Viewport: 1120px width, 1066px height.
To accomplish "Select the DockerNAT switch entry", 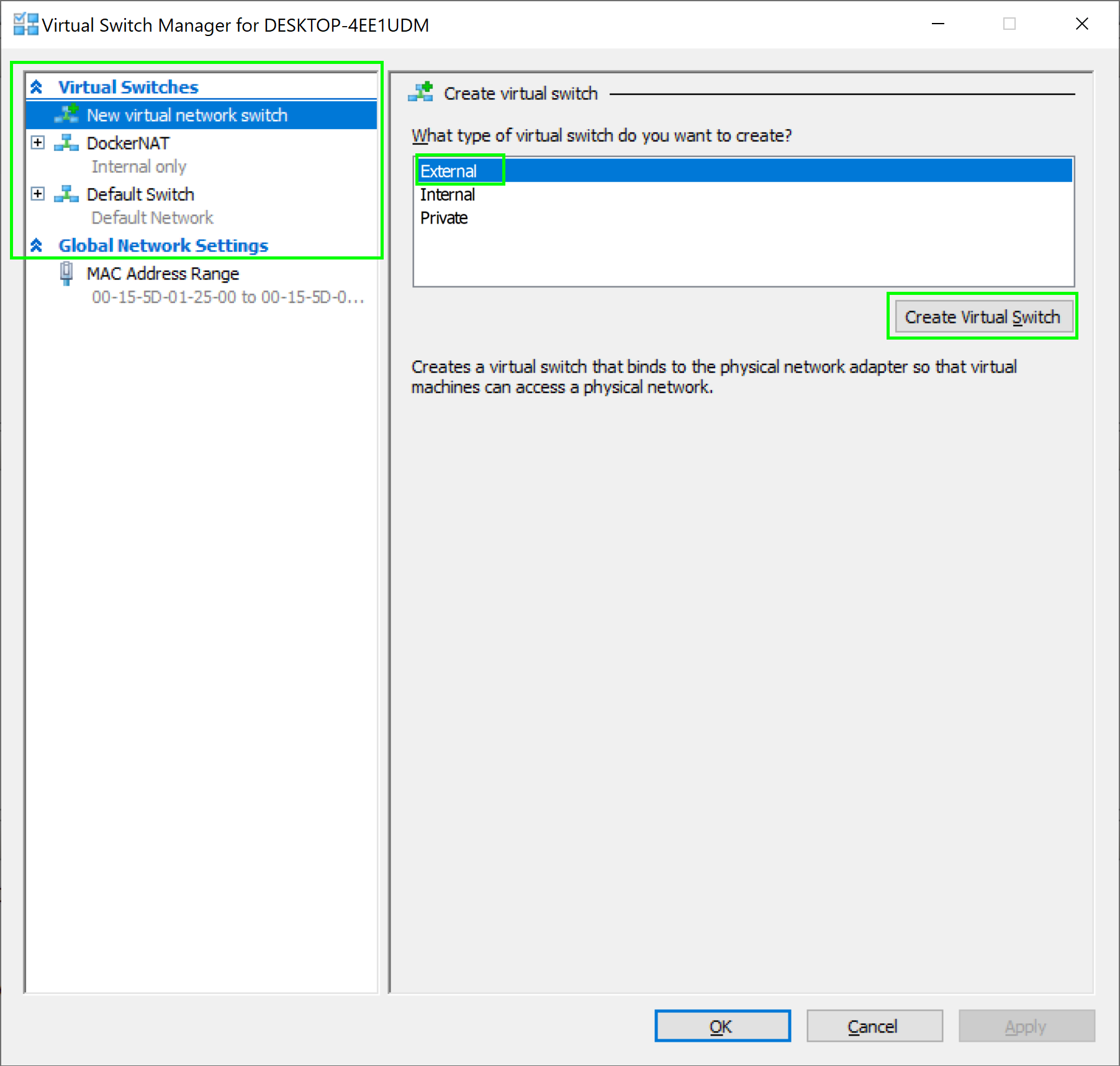I will click(128, 143).
